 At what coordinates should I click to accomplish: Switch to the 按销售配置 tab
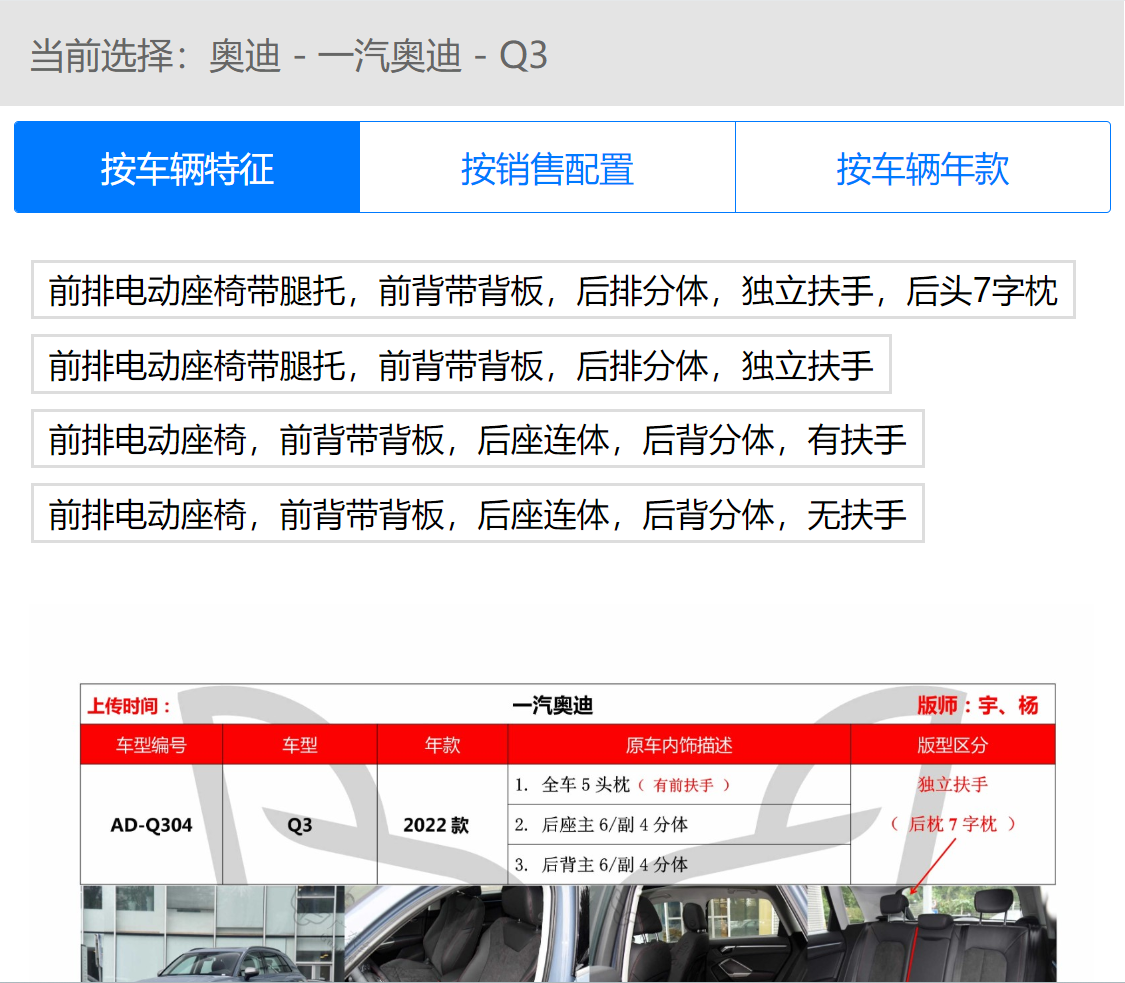click(x=547, y=167)
